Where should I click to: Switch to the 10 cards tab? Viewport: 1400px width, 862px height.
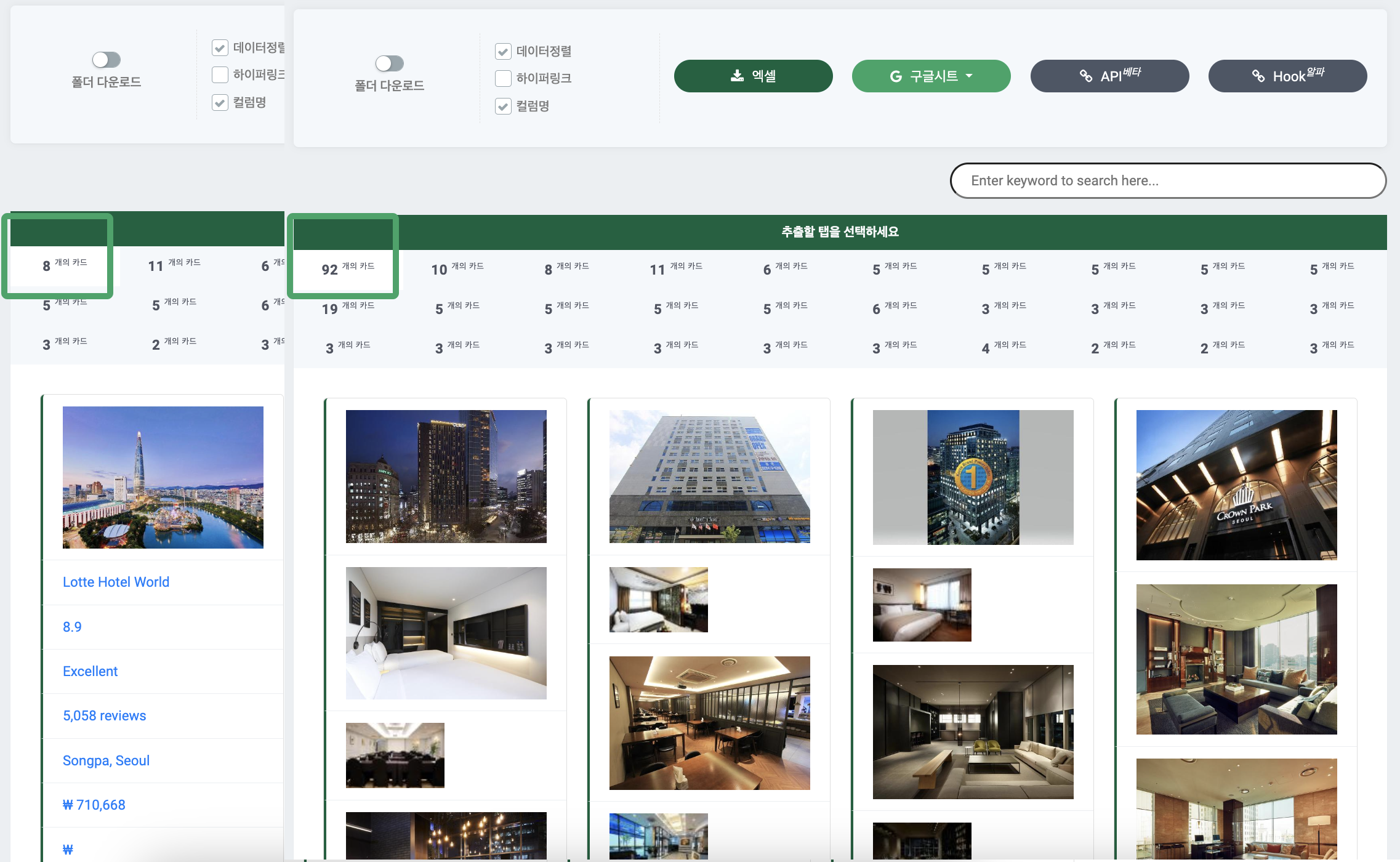[x=456, y=269]
